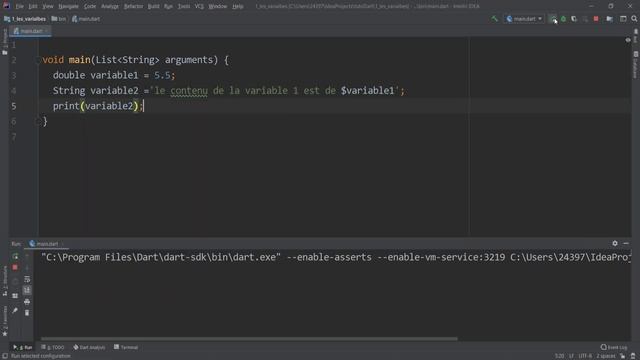The image size is (640, 360).
Task: Click the layout window icon beside search
Action: [623, 19]
